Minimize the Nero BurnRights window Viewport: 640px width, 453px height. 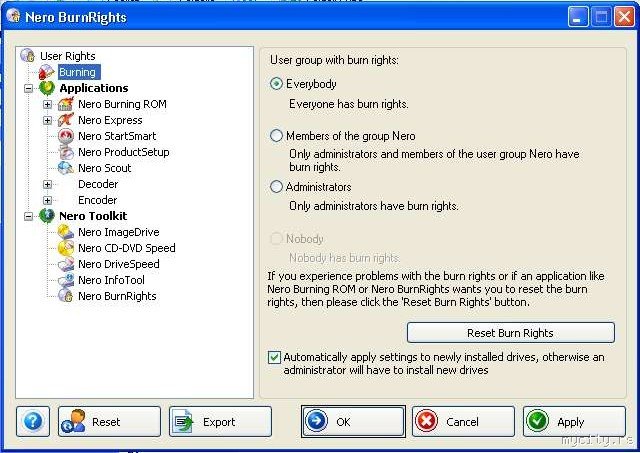click(578, 17)
